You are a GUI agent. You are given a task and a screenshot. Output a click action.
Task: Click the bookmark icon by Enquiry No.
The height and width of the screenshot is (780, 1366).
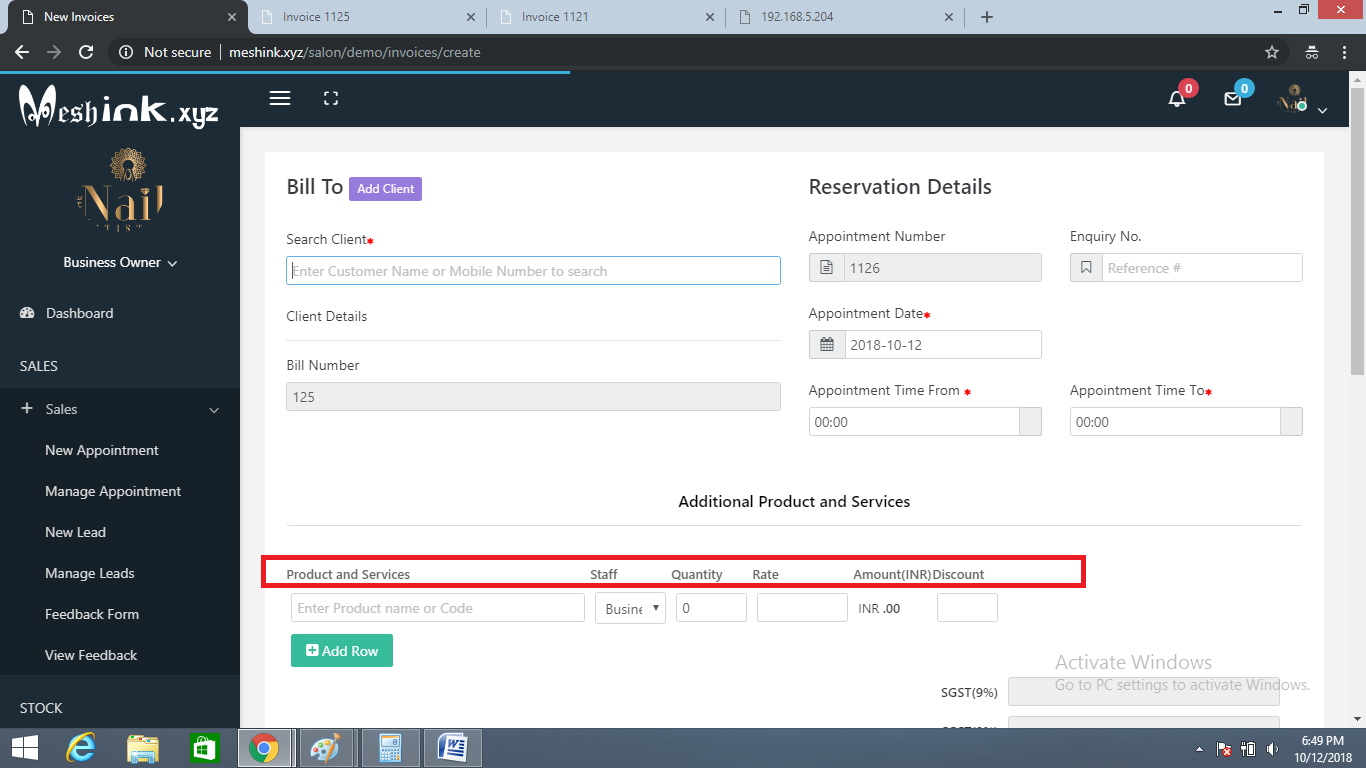click(x=1086, y=268)
